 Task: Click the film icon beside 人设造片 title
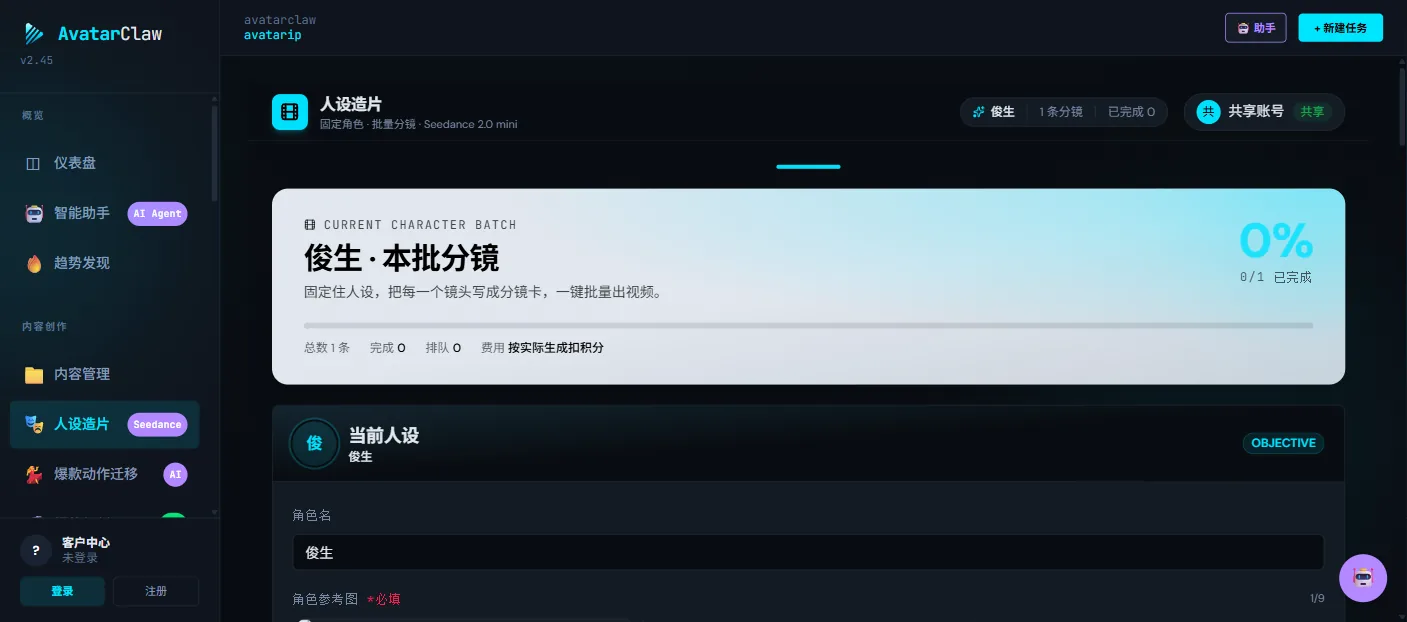pyautogui.click(x=290, y=112)
